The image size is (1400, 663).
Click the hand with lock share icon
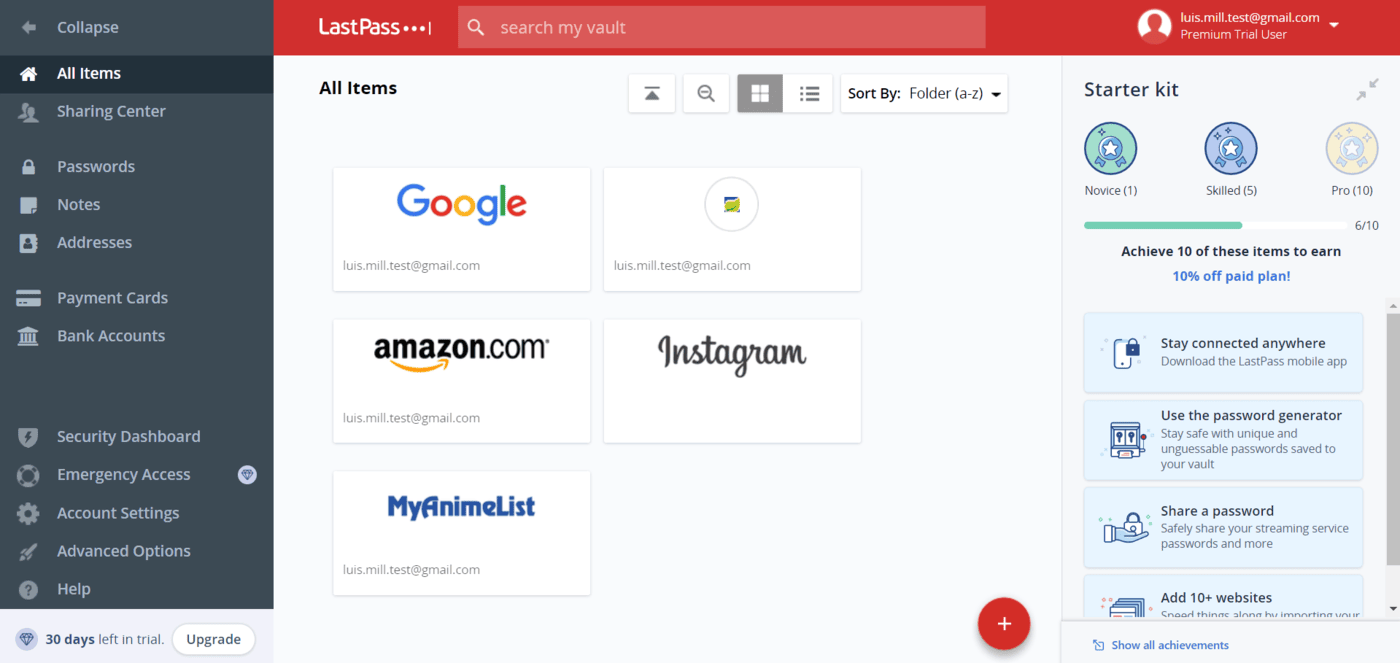[x=1124, y=527]
